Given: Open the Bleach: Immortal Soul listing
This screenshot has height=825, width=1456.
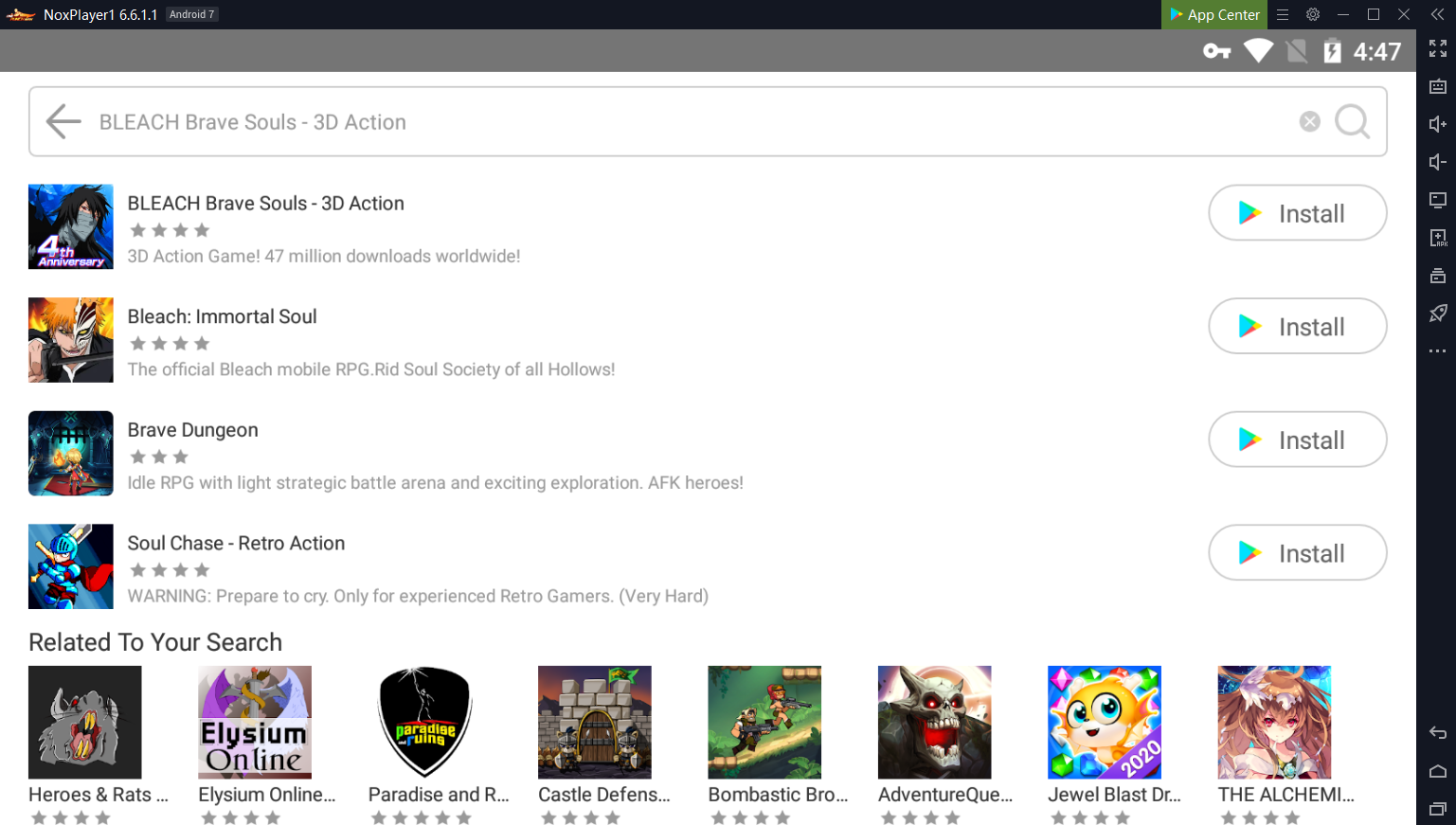Looking at the screenshot, I should (222, 317).
